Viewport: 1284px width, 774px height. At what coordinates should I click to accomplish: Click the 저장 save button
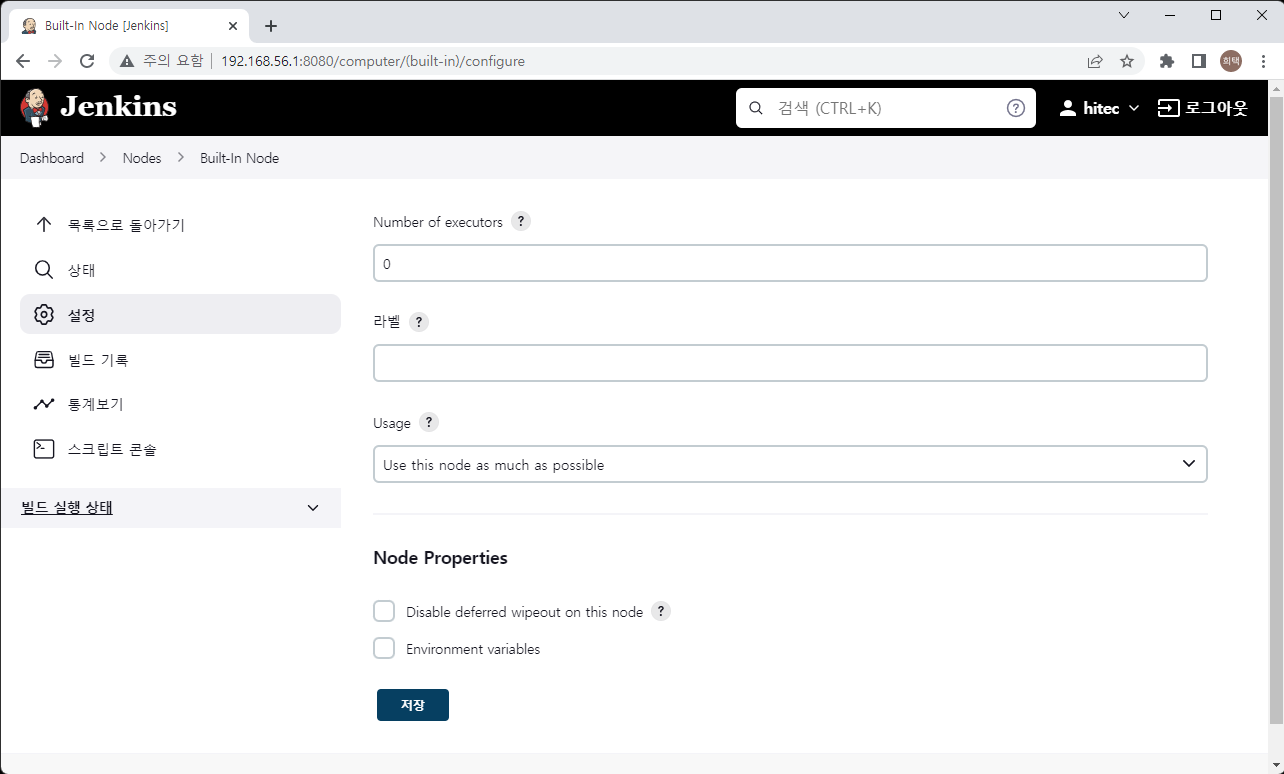click(x=413, y=705)
